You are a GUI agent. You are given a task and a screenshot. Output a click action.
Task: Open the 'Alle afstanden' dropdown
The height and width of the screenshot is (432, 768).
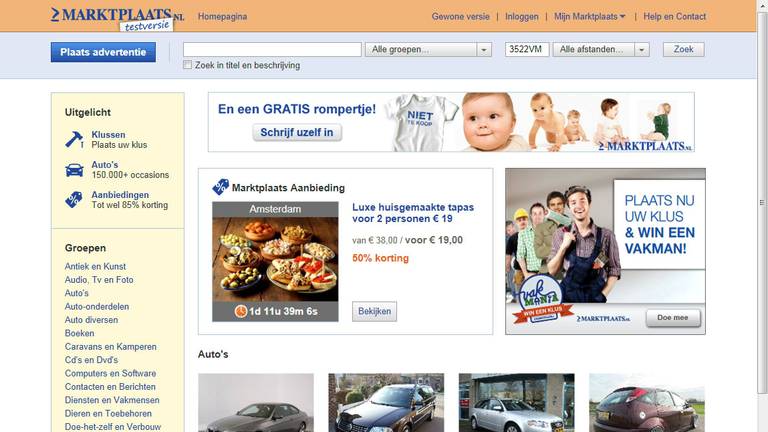(x=602, y=49)
